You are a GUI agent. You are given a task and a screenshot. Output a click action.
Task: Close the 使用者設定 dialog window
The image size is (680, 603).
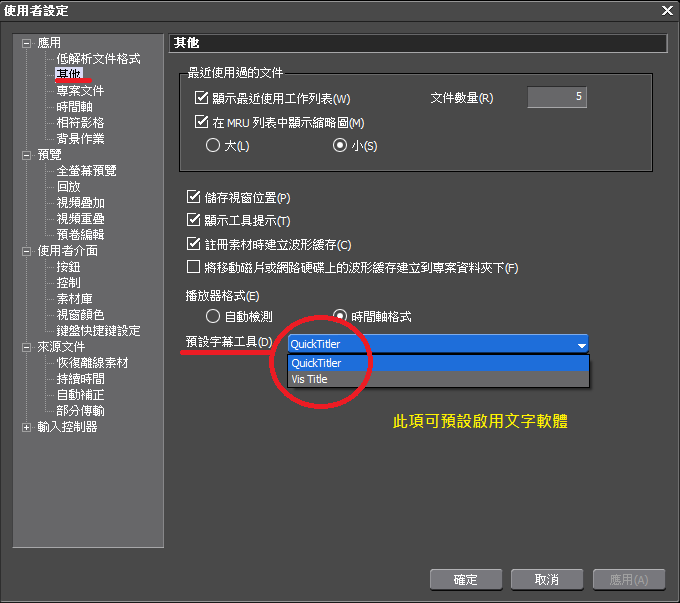[x=667, y=10]
